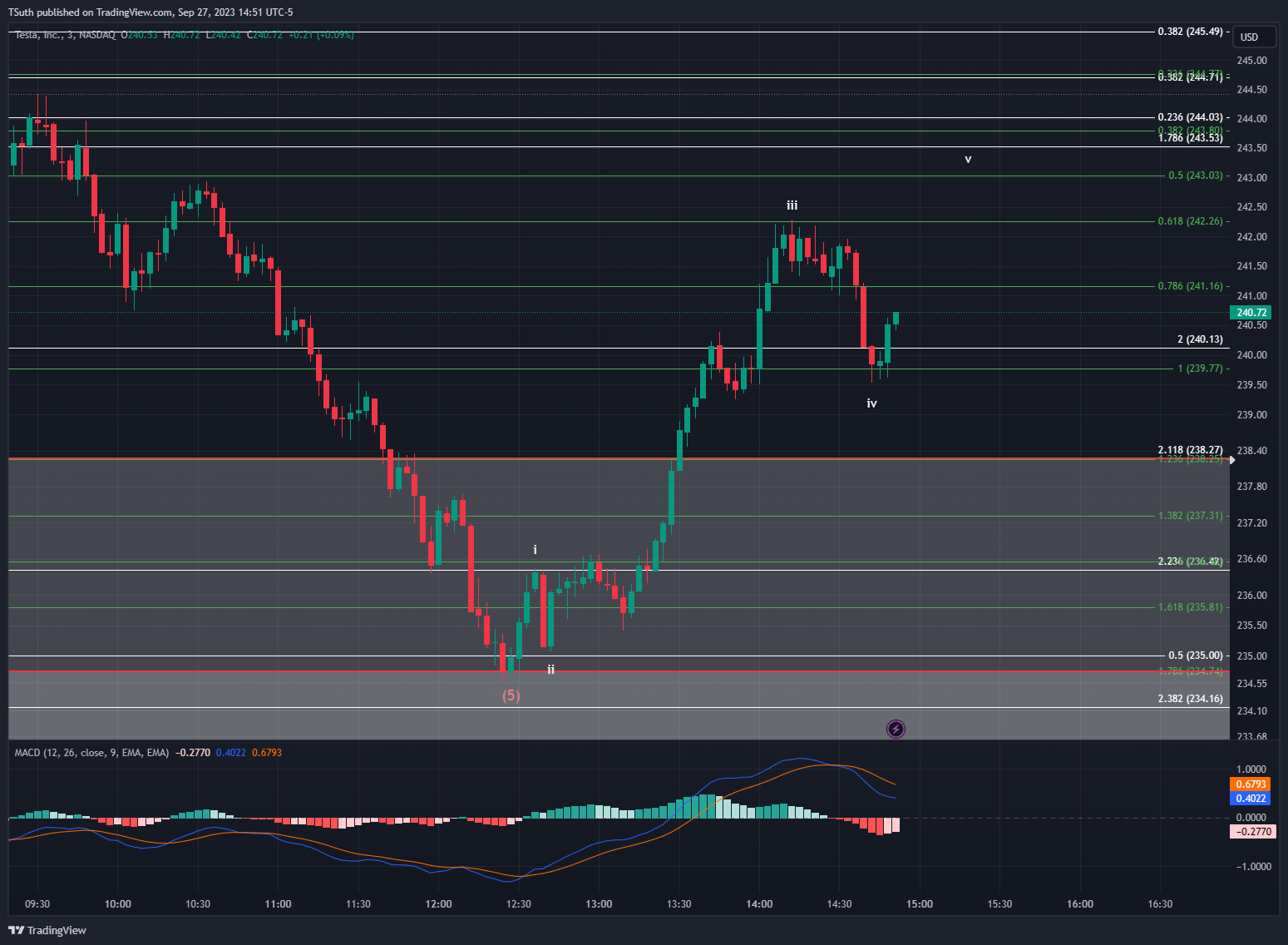Select the MACD histogram tag -0.2770 on axis
The height and width of the screenshot is (945, 1288).
click(x=1252, y=831)
